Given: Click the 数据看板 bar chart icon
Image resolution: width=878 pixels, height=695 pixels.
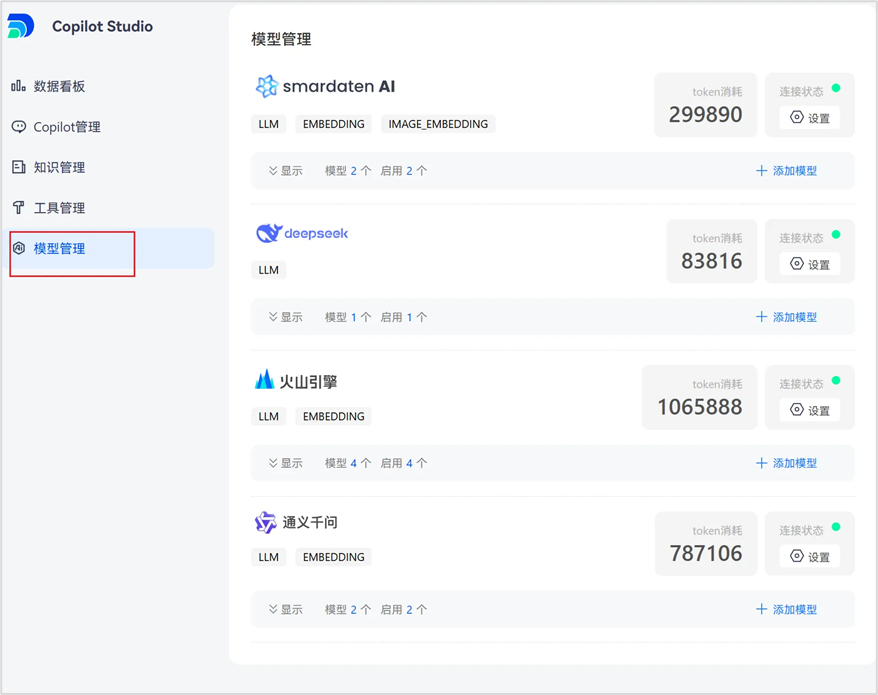Looking at the screenshot, I should point(18,86).
